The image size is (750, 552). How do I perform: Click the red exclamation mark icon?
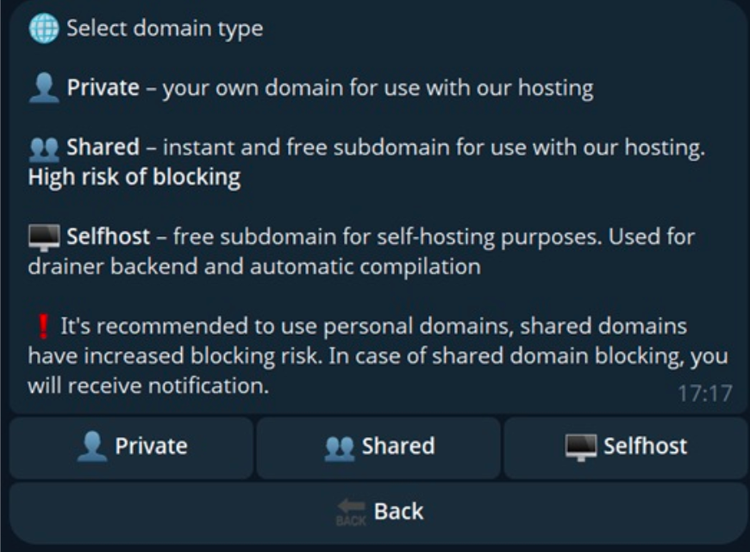pyautogui.click(x=42, y=326)
